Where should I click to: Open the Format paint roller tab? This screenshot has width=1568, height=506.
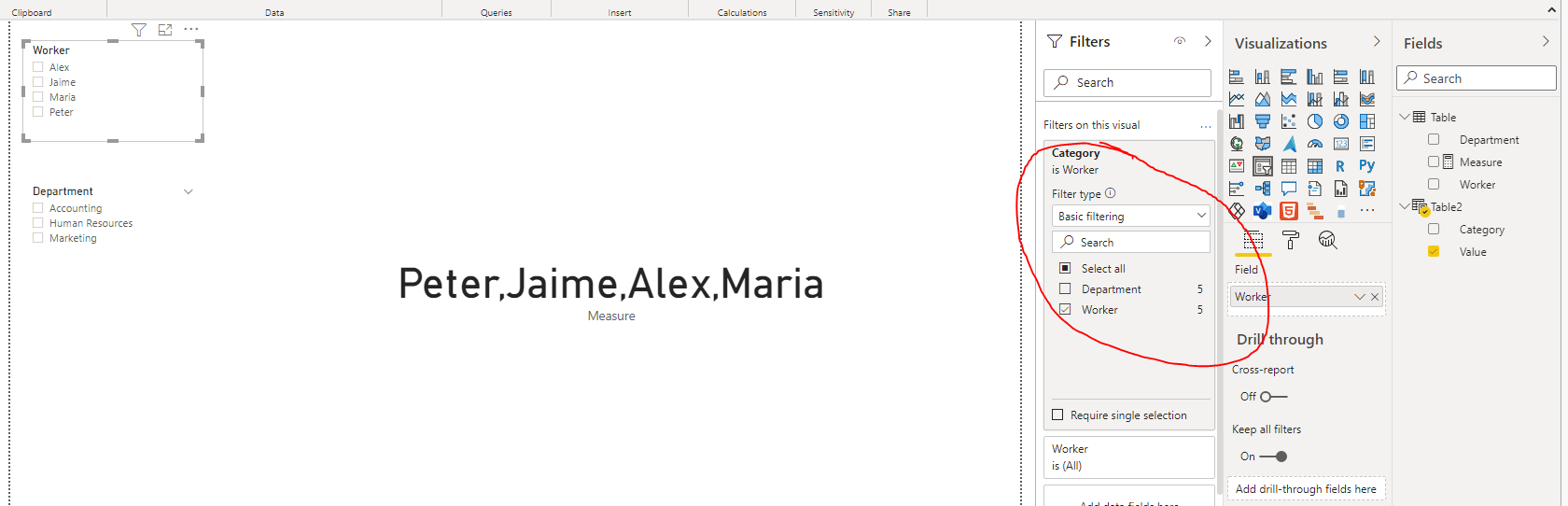(x=1291, y=241)
